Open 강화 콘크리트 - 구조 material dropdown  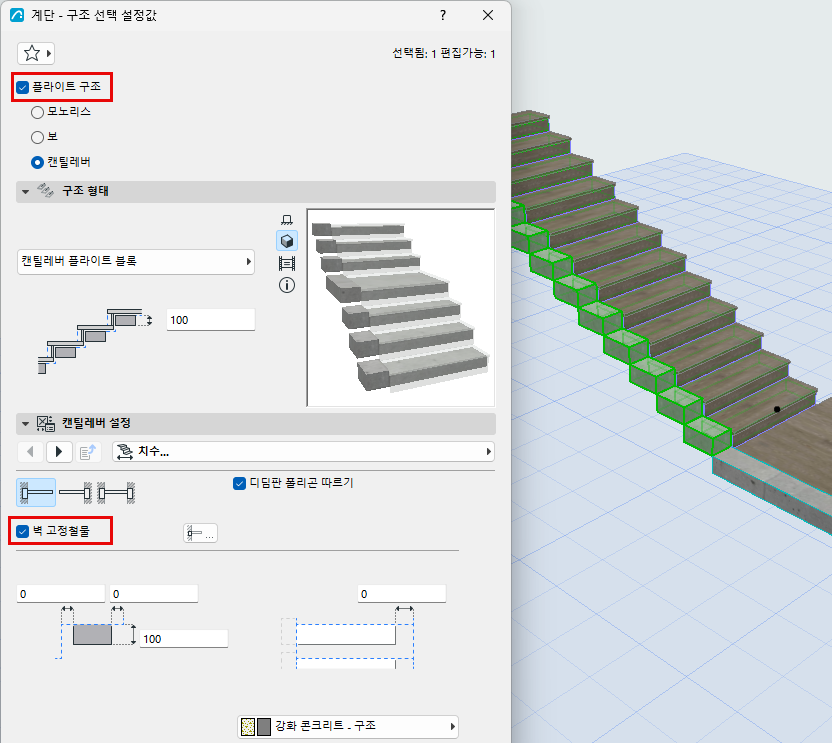[348, 726]
